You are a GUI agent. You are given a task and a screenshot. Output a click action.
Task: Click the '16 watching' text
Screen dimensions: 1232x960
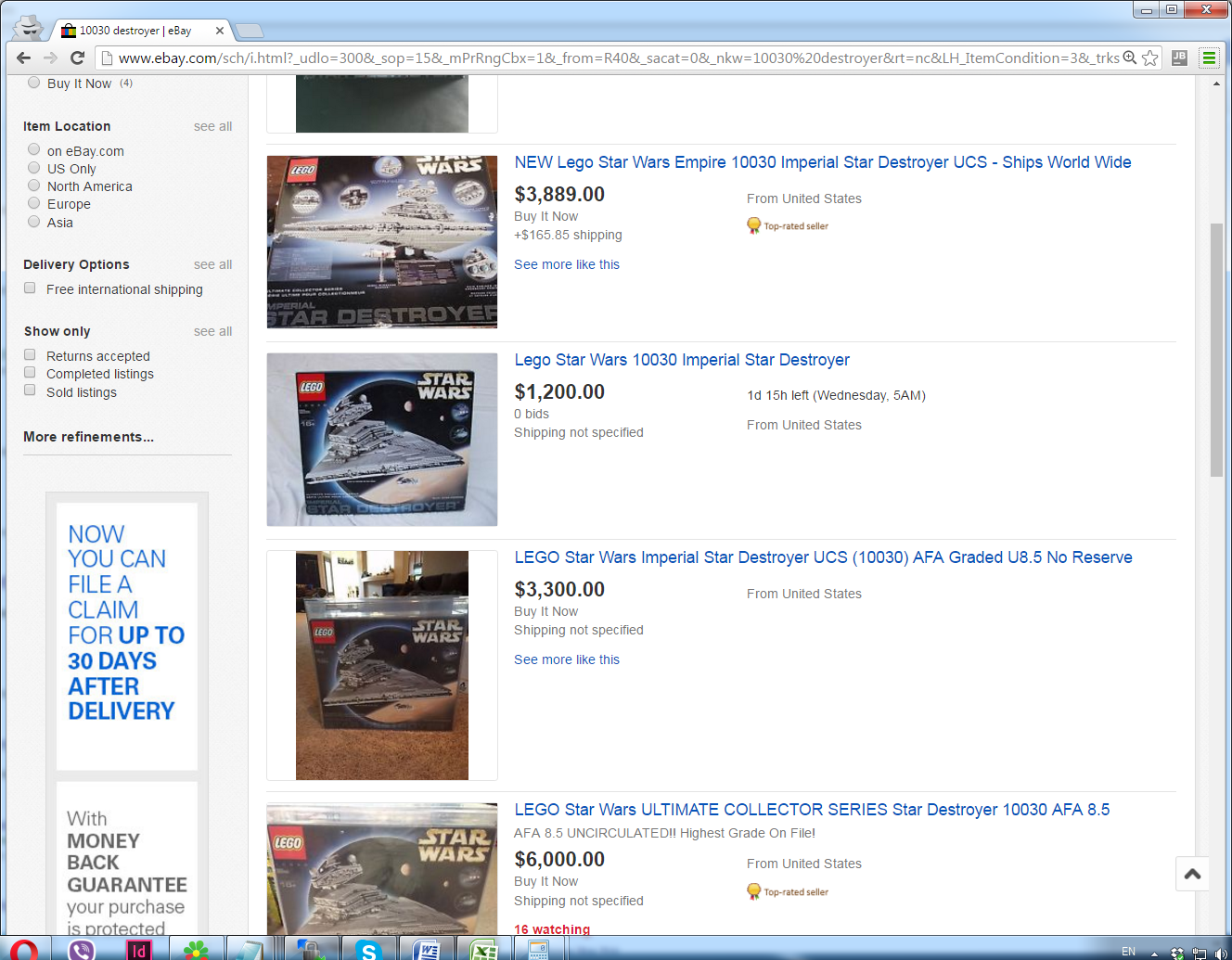tap(552, 928)
